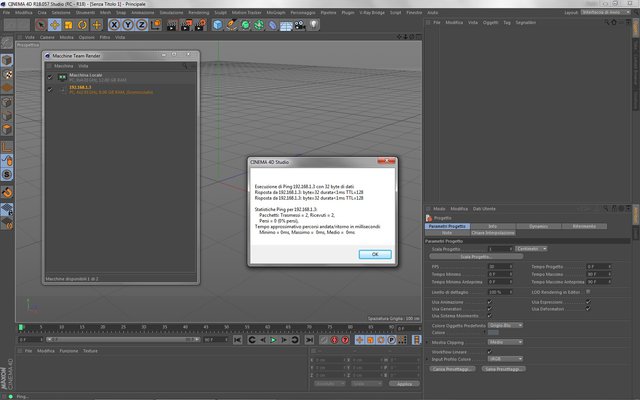Screen dimensions: 640x400
Task: Switch to the Info tab in Progetto
Action: point(493,226)
